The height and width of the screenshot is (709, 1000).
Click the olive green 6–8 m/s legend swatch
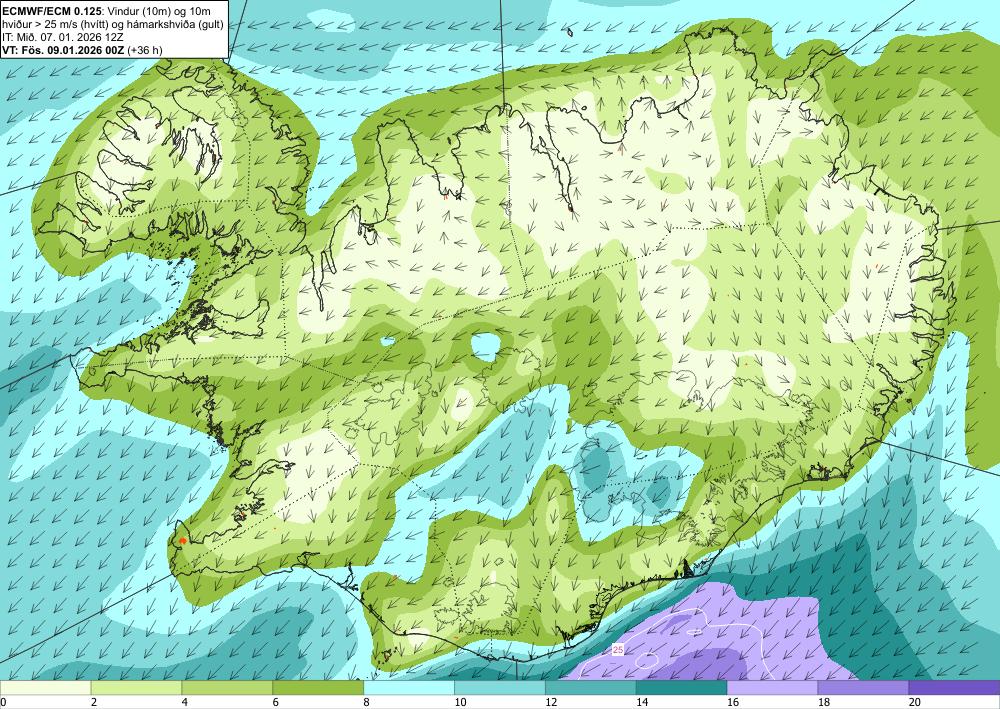click(318, 687)
